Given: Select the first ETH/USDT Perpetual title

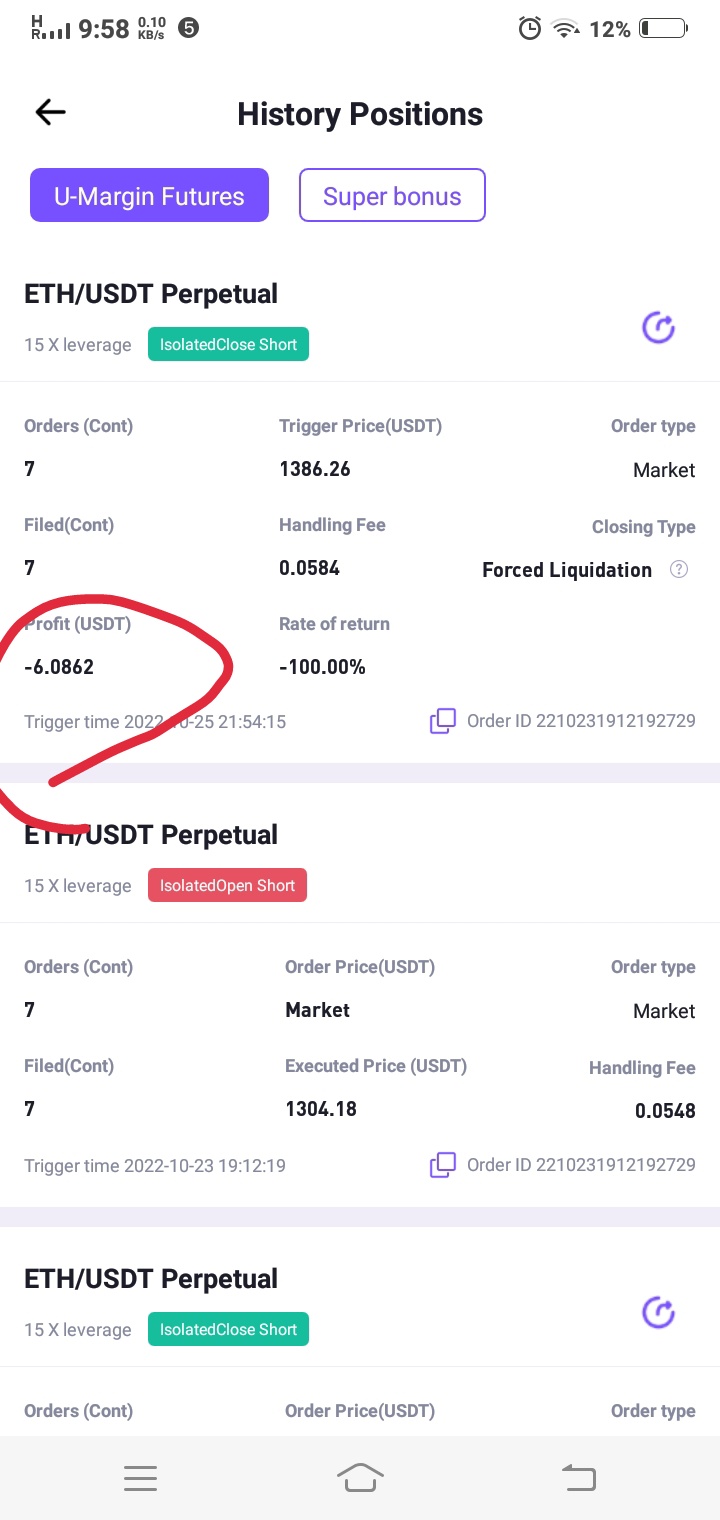Looking at the screenshot, I should (151, 294).
